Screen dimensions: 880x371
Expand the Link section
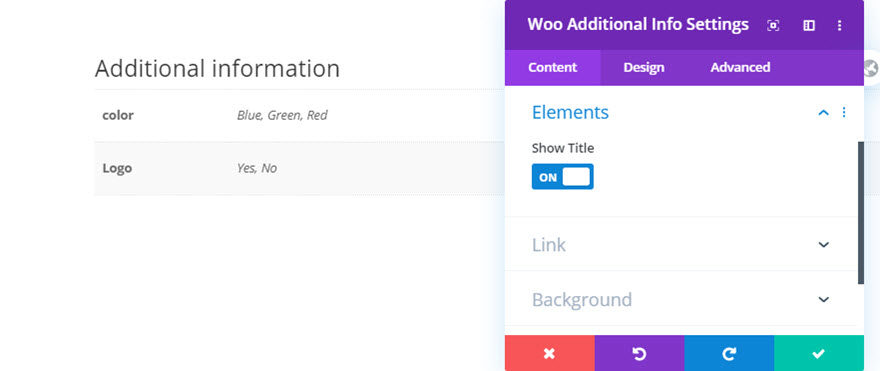(681, 245)
